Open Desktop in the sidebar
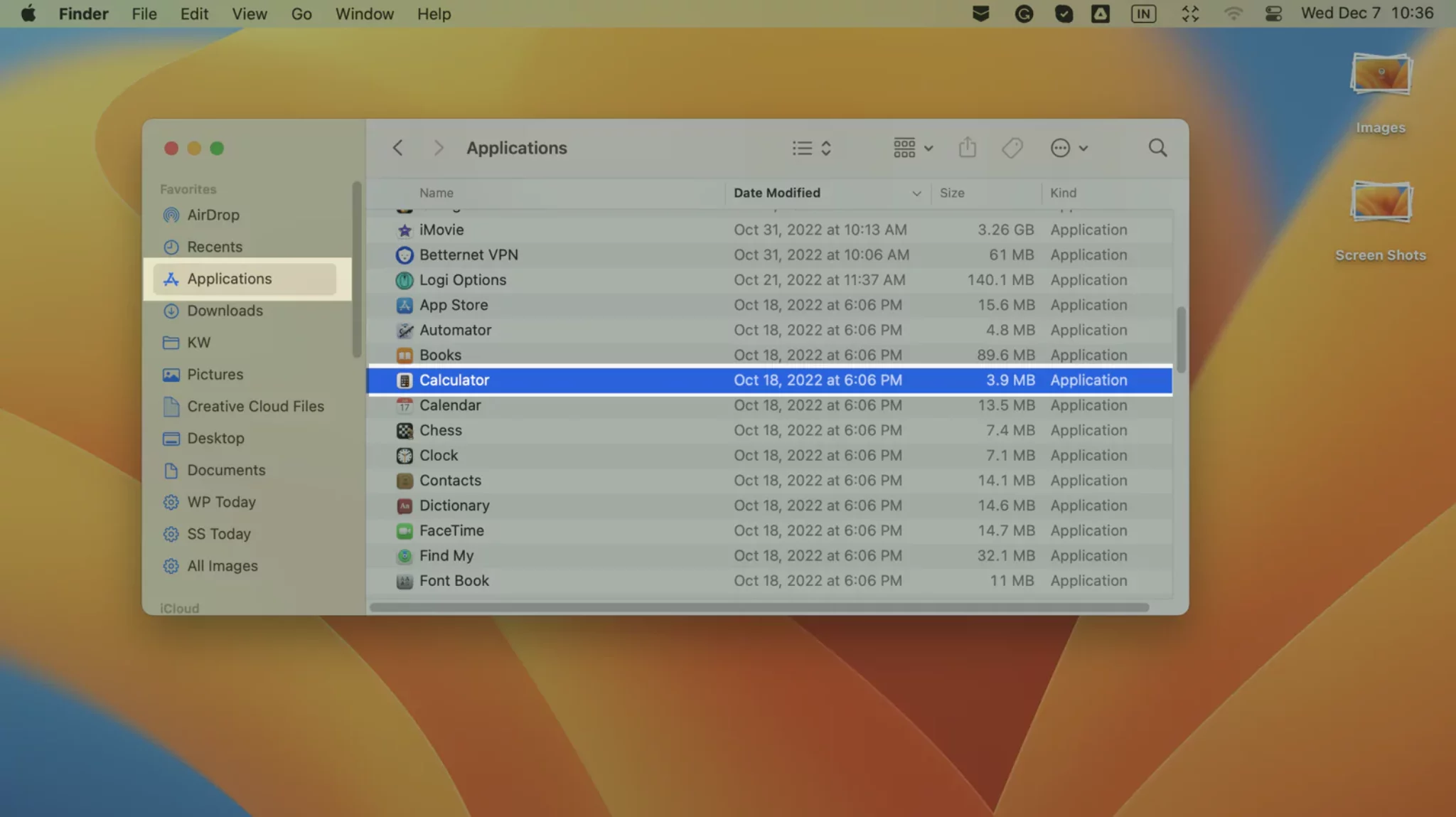Image resolution: width=1456 pixels, height=817 pixels. click(x=245, y=439)
